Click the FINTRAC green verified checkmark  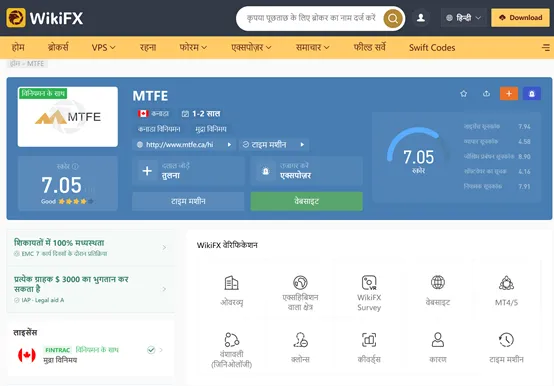point(151,350)
